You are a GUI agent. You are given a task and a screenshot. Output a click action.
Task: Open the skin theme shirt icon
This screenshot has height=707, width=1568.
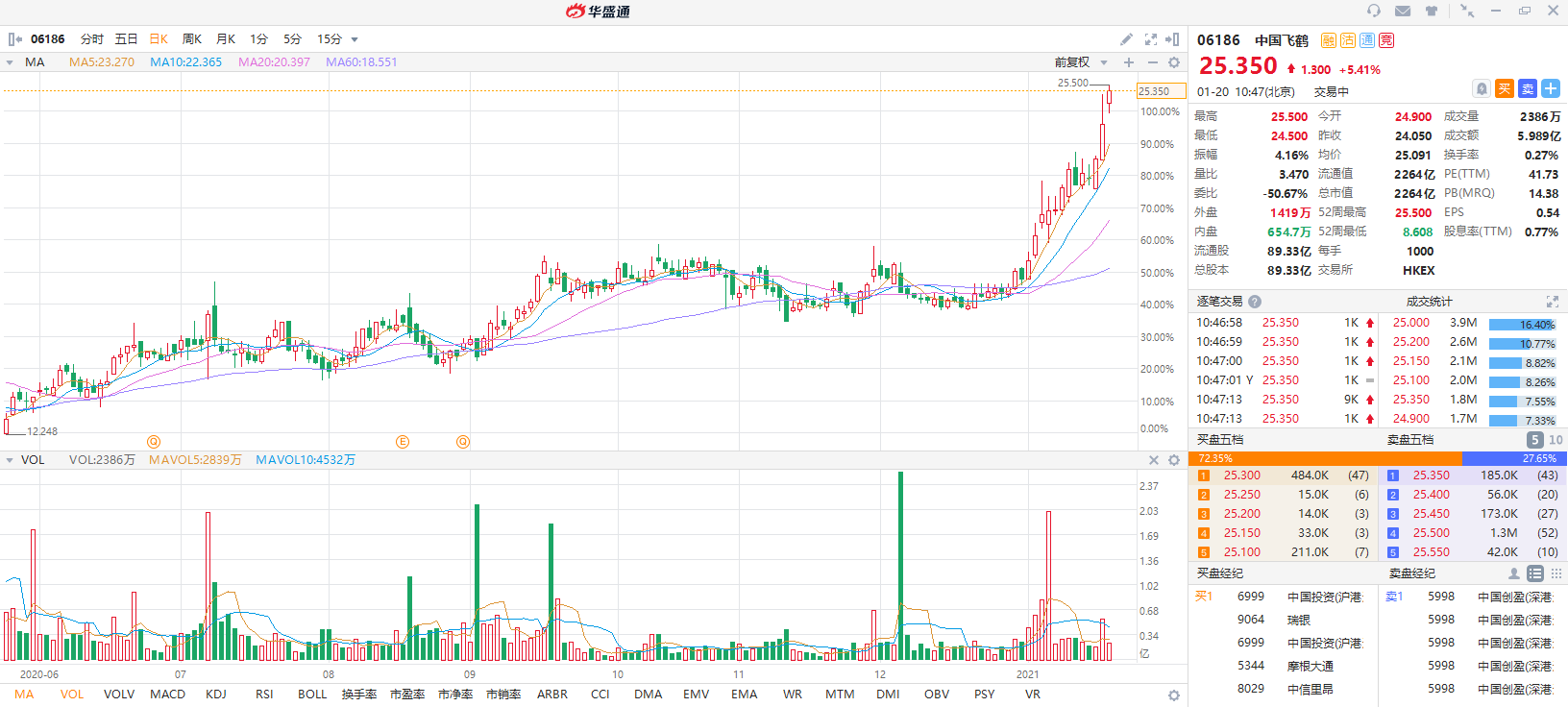(1432, 11)
